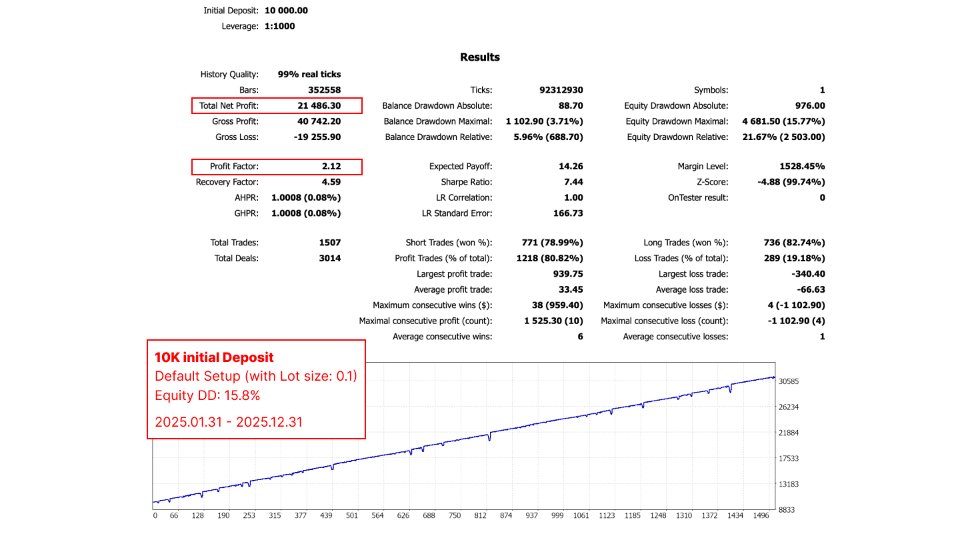The image size is (960, 540).
Task: Select Maximal consecutive loss -1 102.90 (4)
Action: (x=797, y=321)
